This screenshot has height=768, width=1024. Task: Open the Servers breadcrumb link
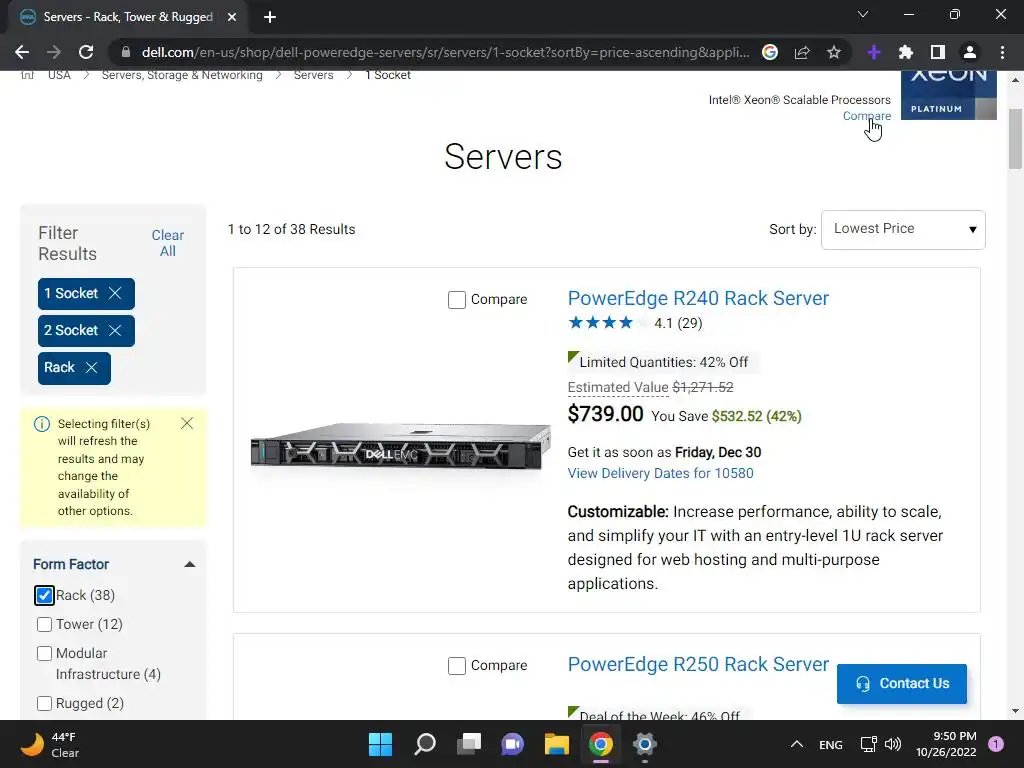[313, 75]
